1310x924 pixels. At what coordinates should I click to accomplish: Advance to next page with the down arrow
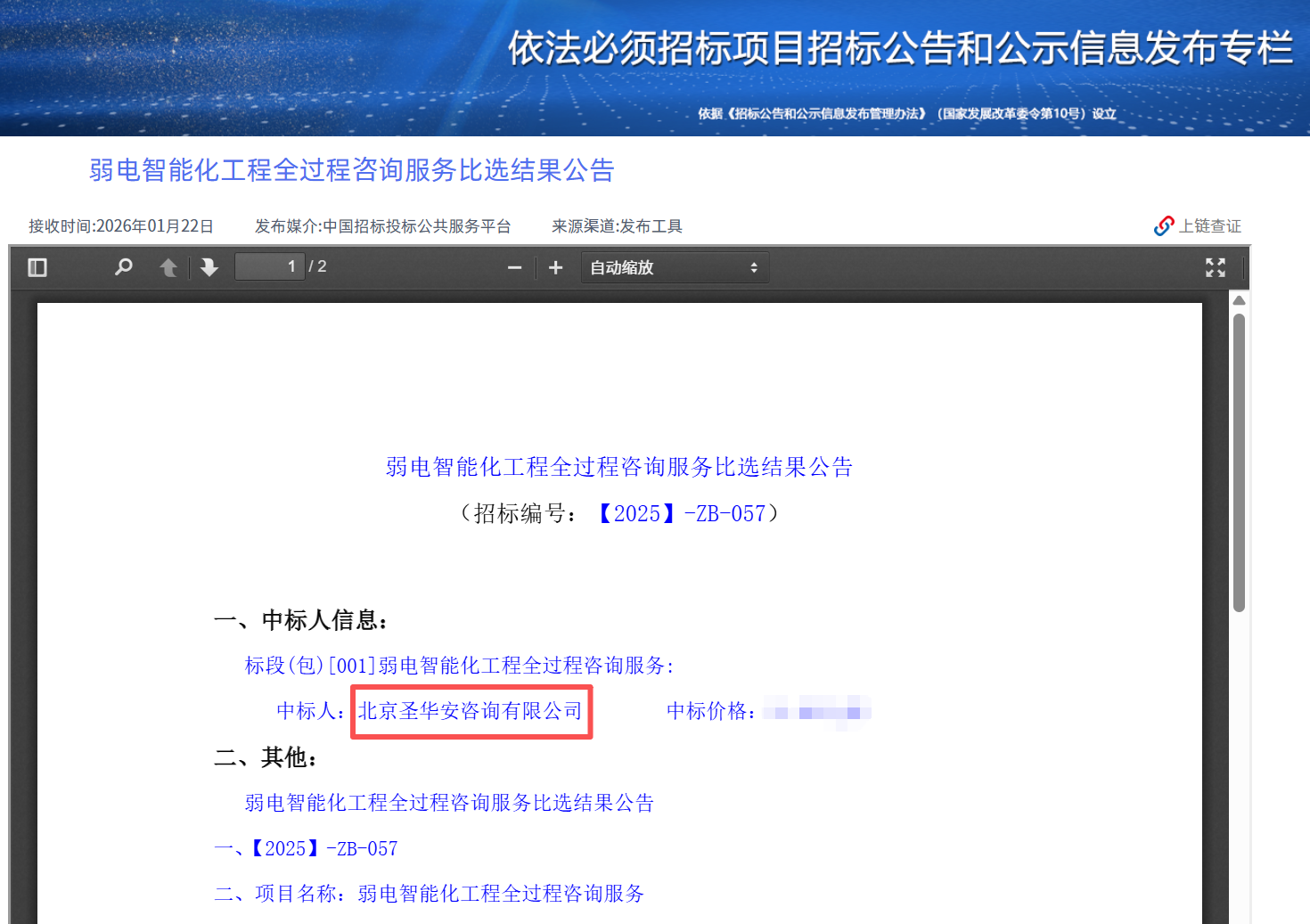click(x=209, y=266)
